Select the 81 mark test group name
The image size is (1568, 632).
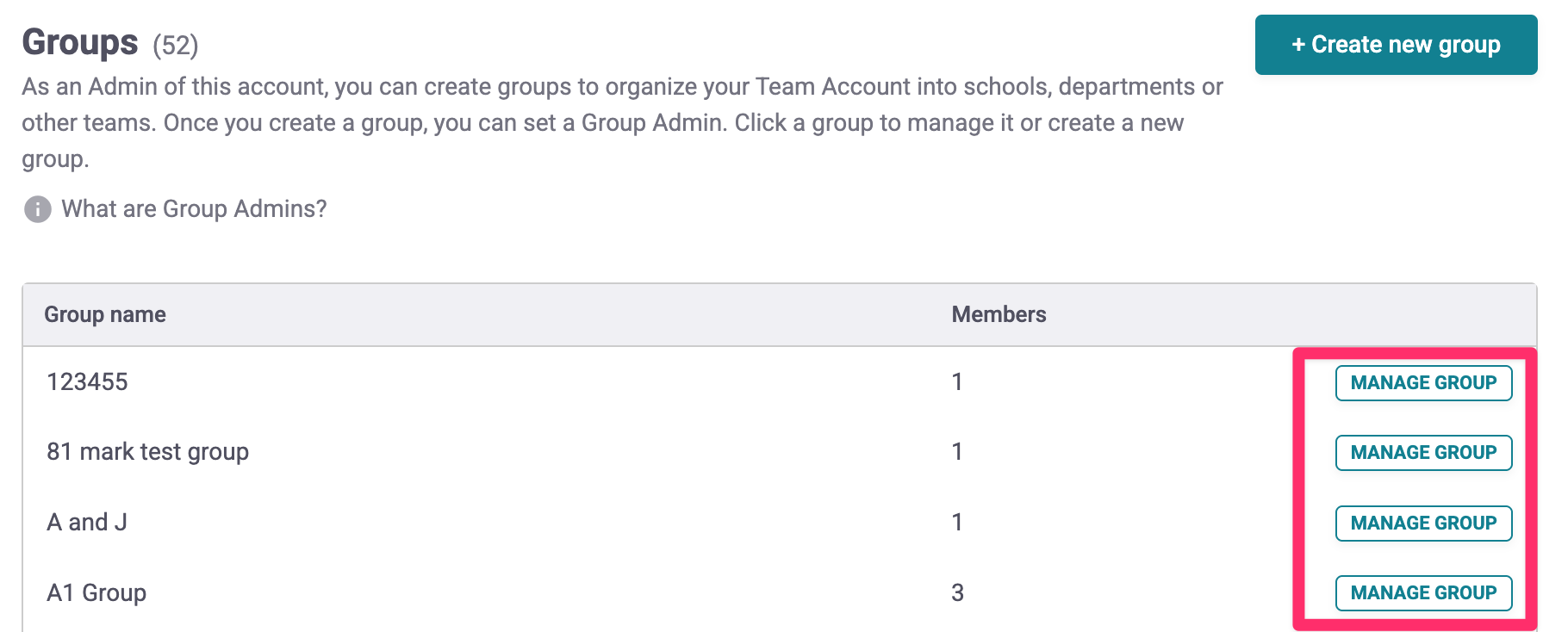[147, 452]
